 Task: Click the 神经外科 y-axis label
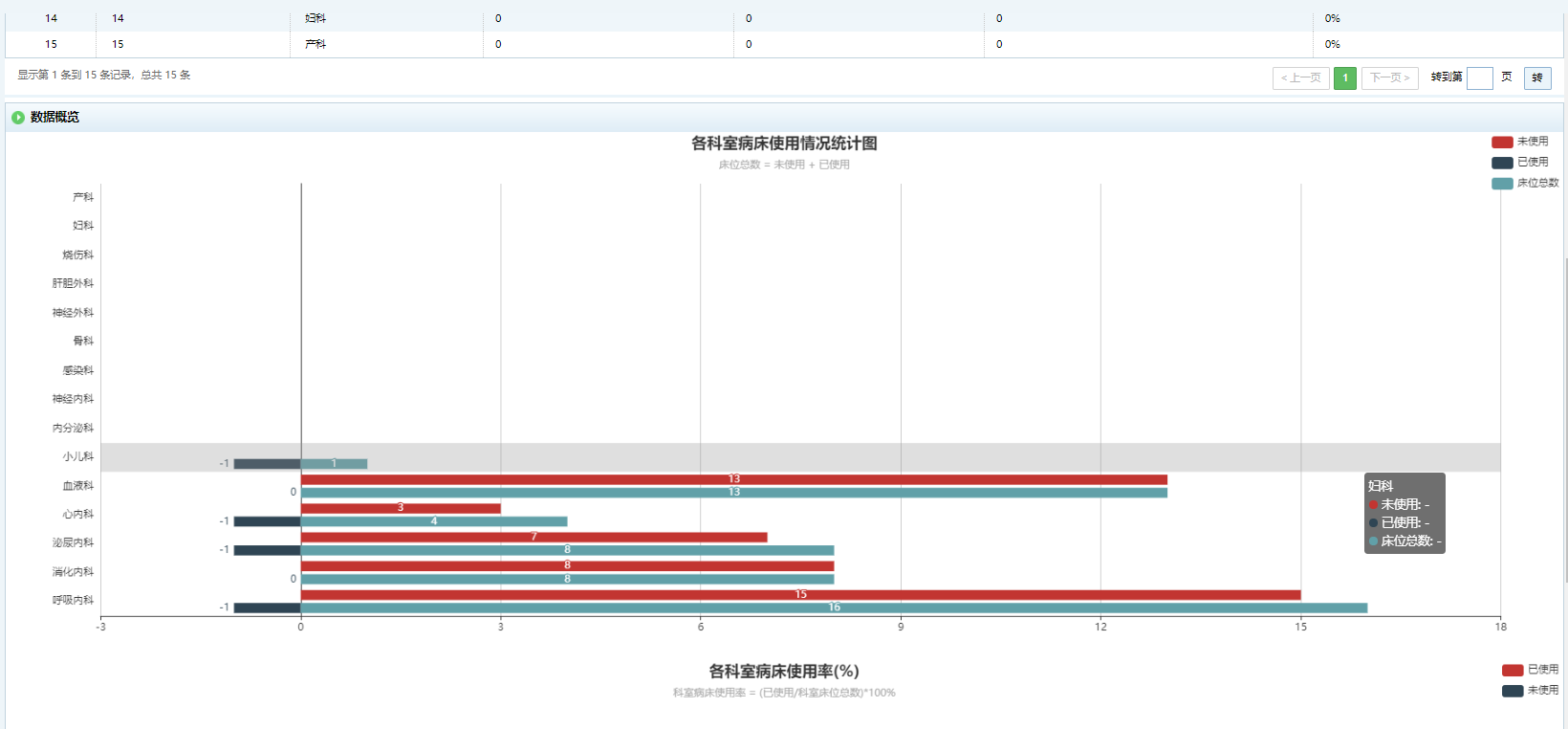[x=73, y=313]
